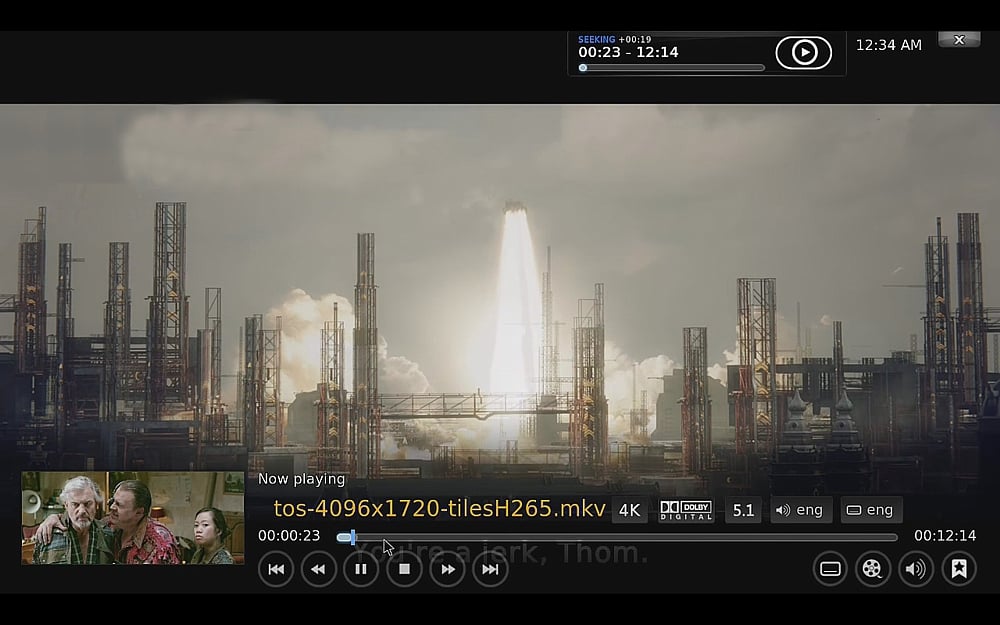The width and height of the screenshot is (1000, 625).
Task: Open the bookmarks icon
Action: pyautogui.click(x=959, y=568)
